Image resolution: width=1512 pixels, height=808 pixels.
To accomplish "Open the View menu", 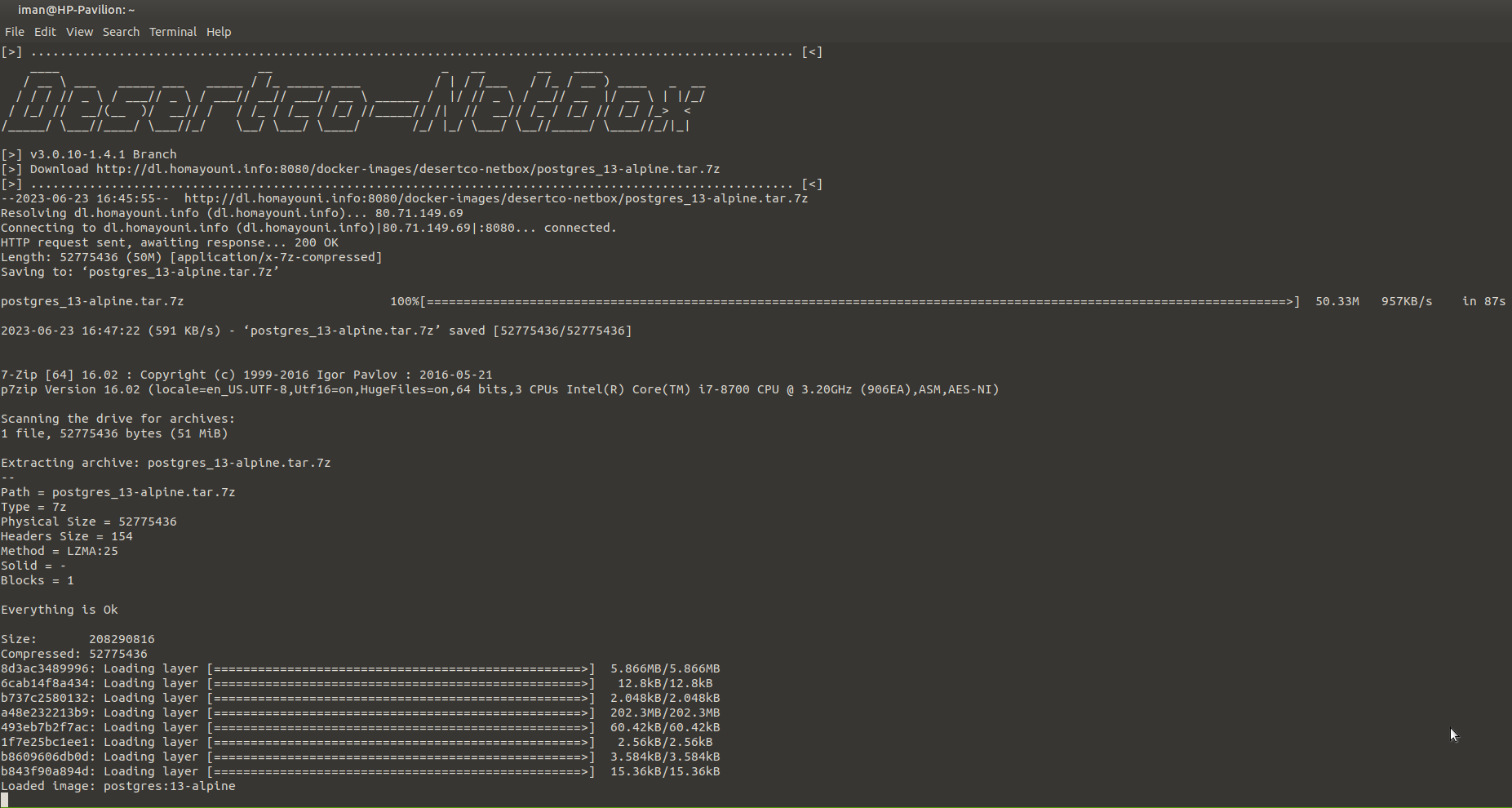I will [79, 32].
